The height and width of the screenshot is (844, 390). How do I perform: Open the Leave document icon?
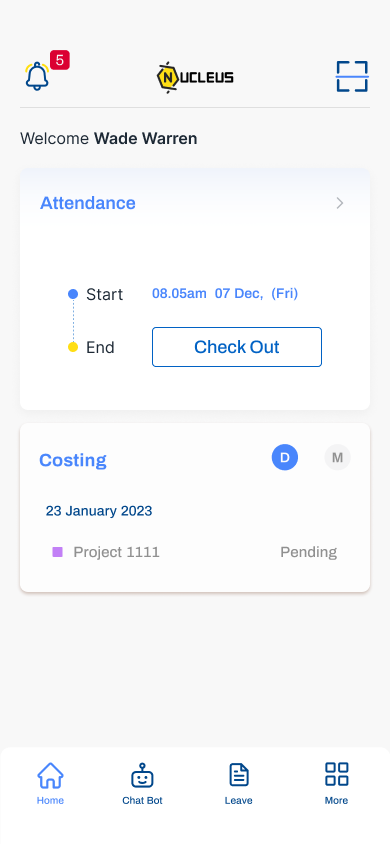point(239,776)
